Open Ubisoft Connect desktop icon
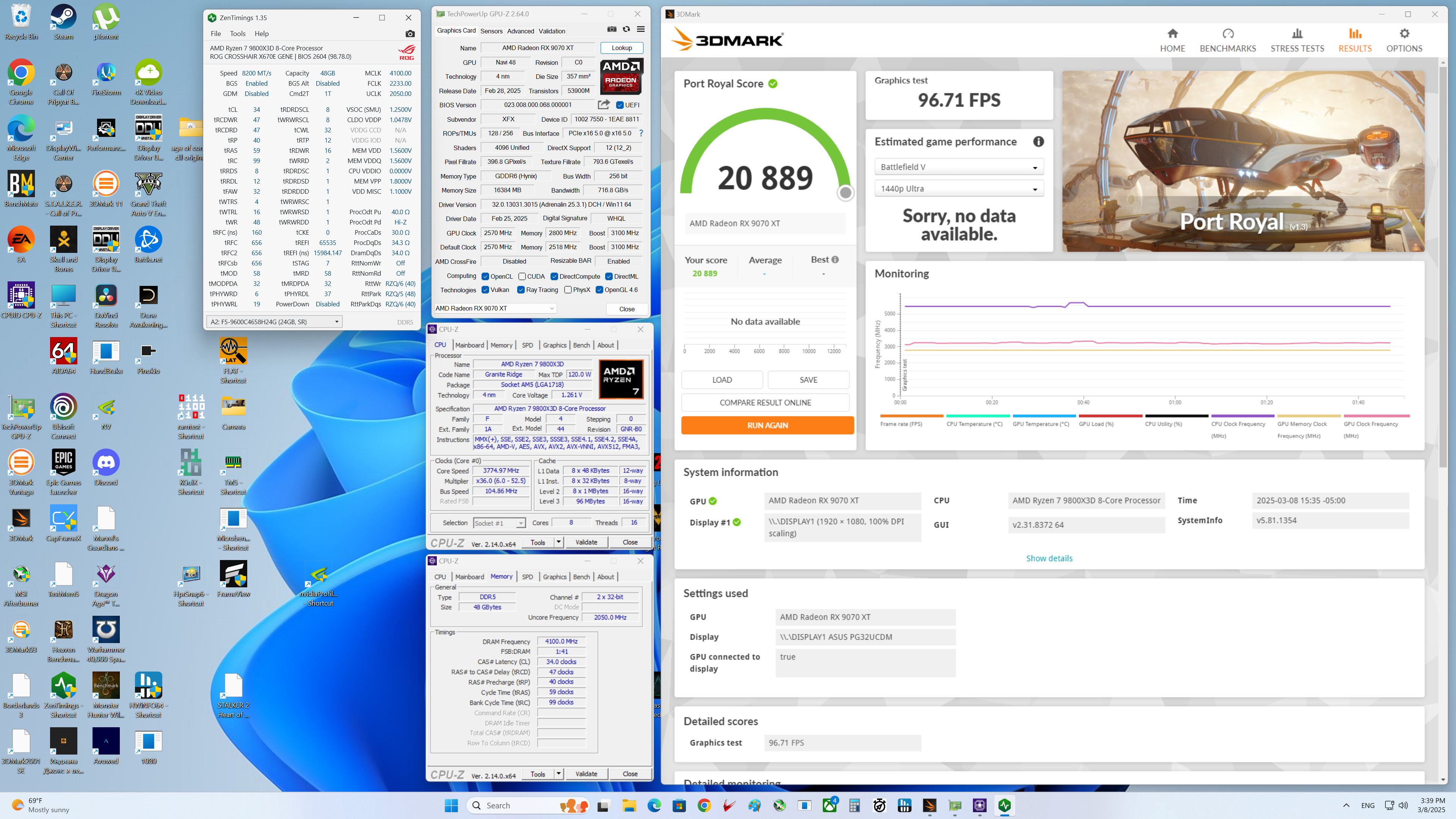This screenshot has height=819, width=1456. coord(63,417)
